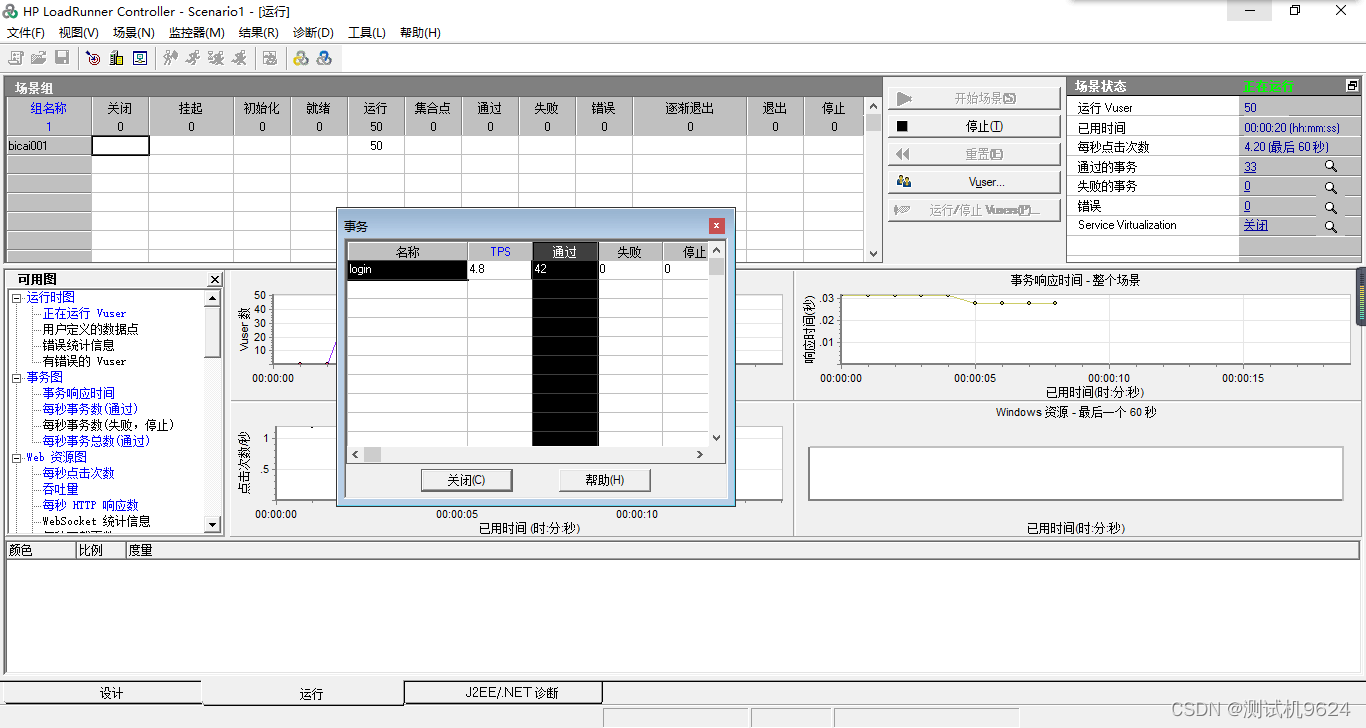Click the fourth gray runner toolbar icon

pyautogui.click(x=239, y=58)
